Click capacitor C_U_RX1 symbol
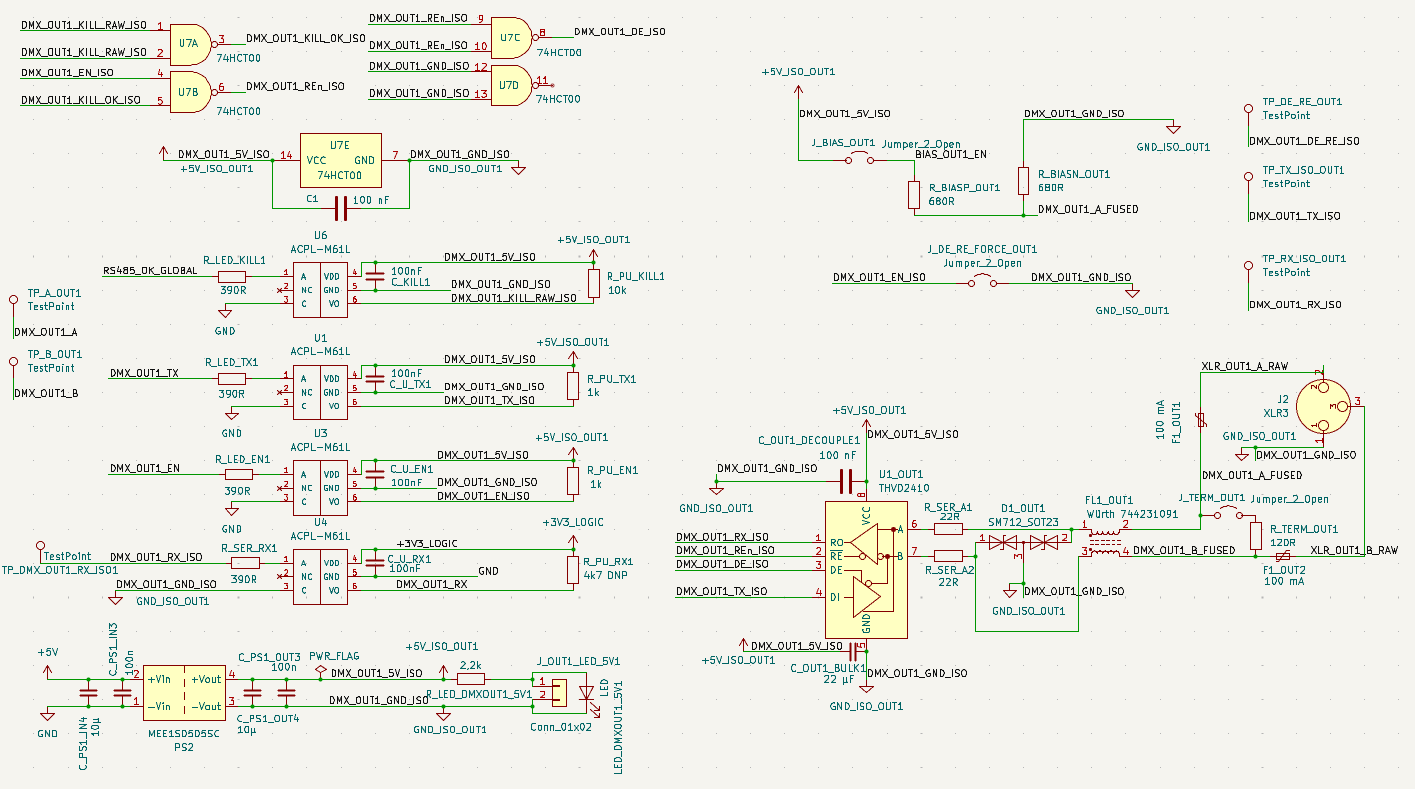 [x=375, y=563]
